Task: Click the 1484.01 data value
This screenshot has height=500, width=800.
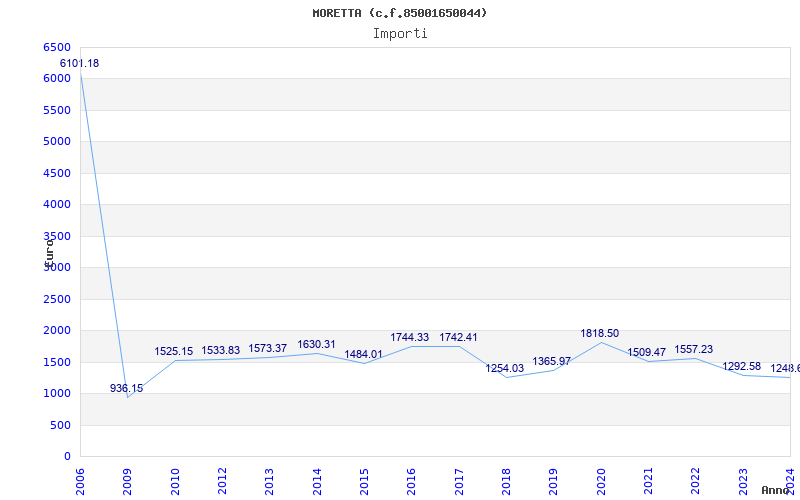Action: click(x=364, y=354)
